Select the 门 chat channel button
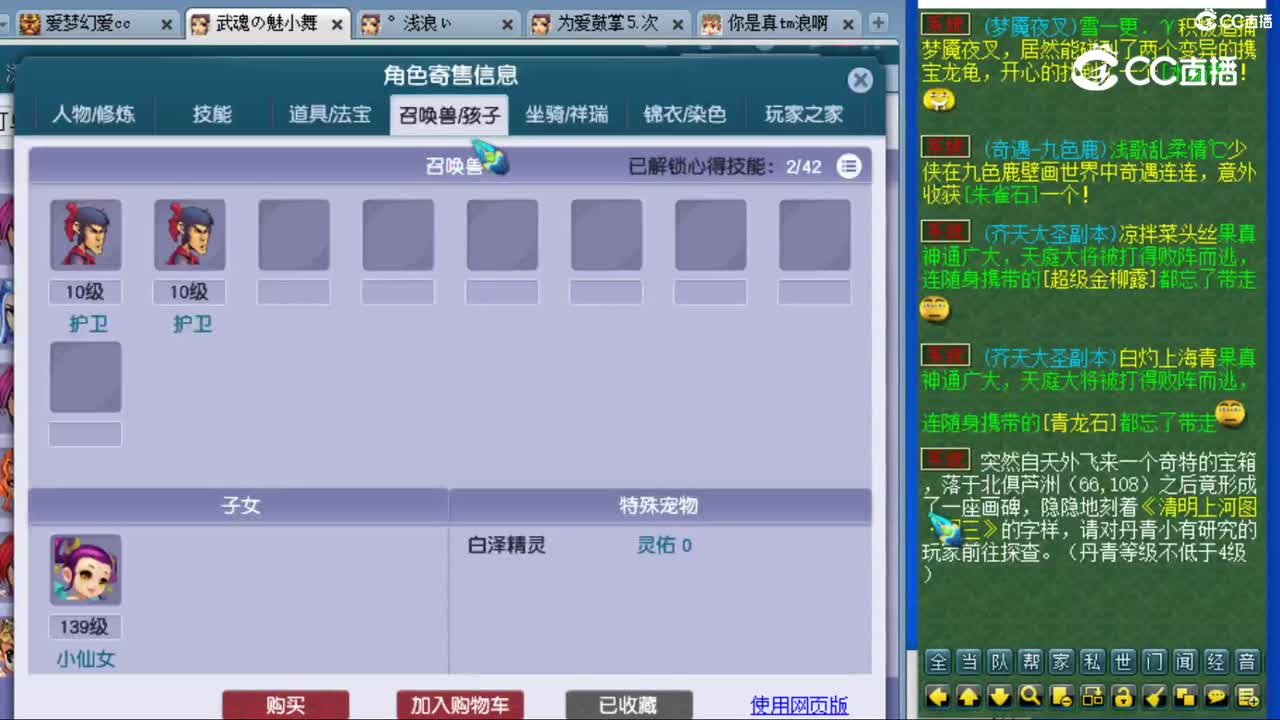1280x720 pixels. [1154, 662]
